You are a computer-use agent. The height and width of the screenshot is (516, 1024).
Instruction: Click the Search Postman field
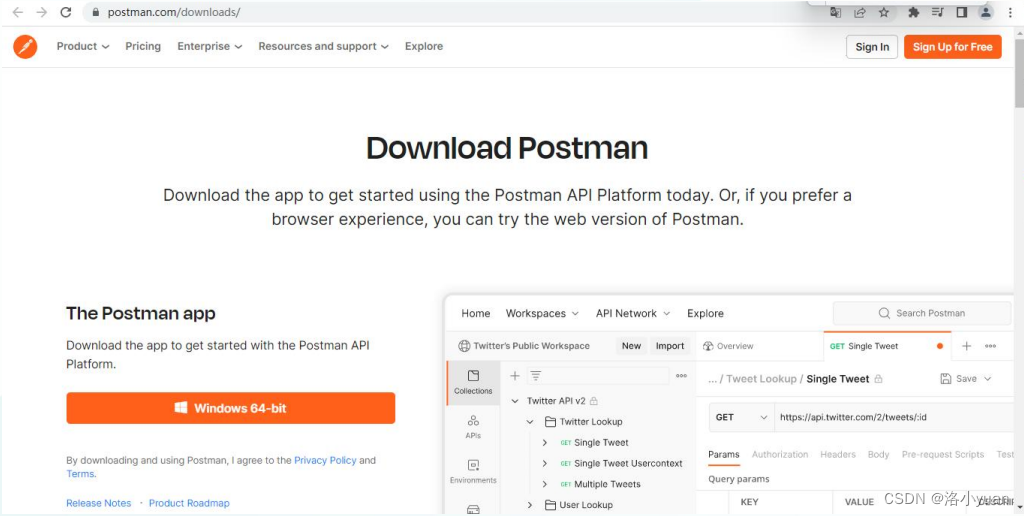(x=921, y=314)
